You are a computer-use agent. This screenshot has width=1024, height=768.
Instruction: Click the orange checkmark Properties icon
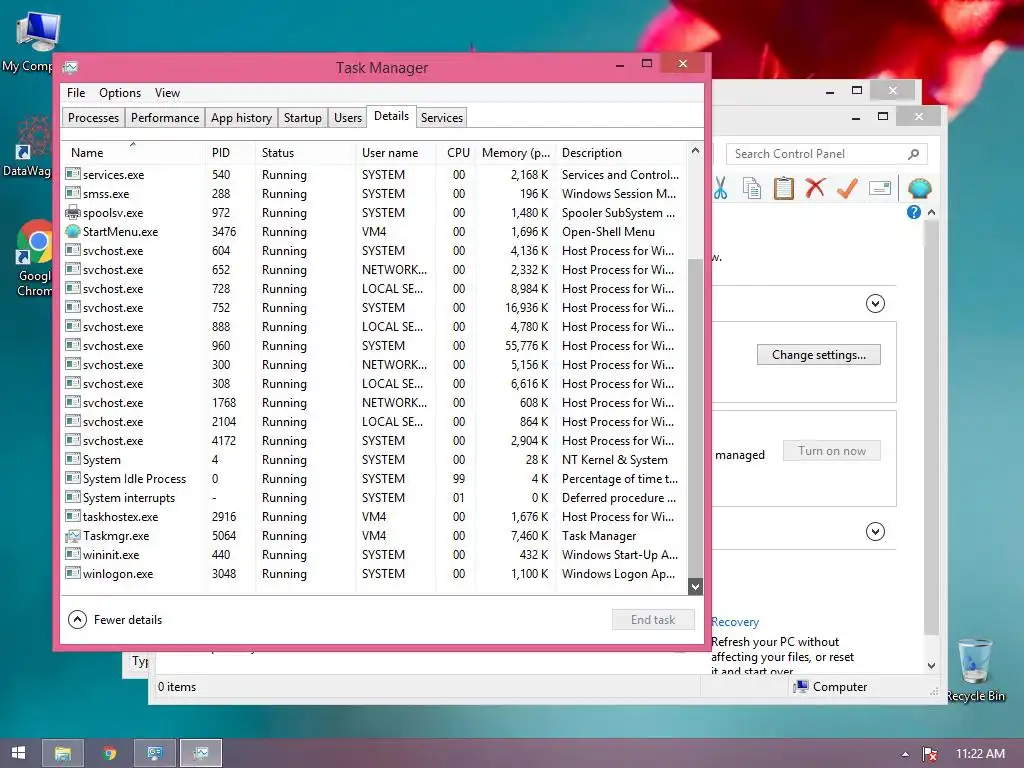tap(847, 188)
